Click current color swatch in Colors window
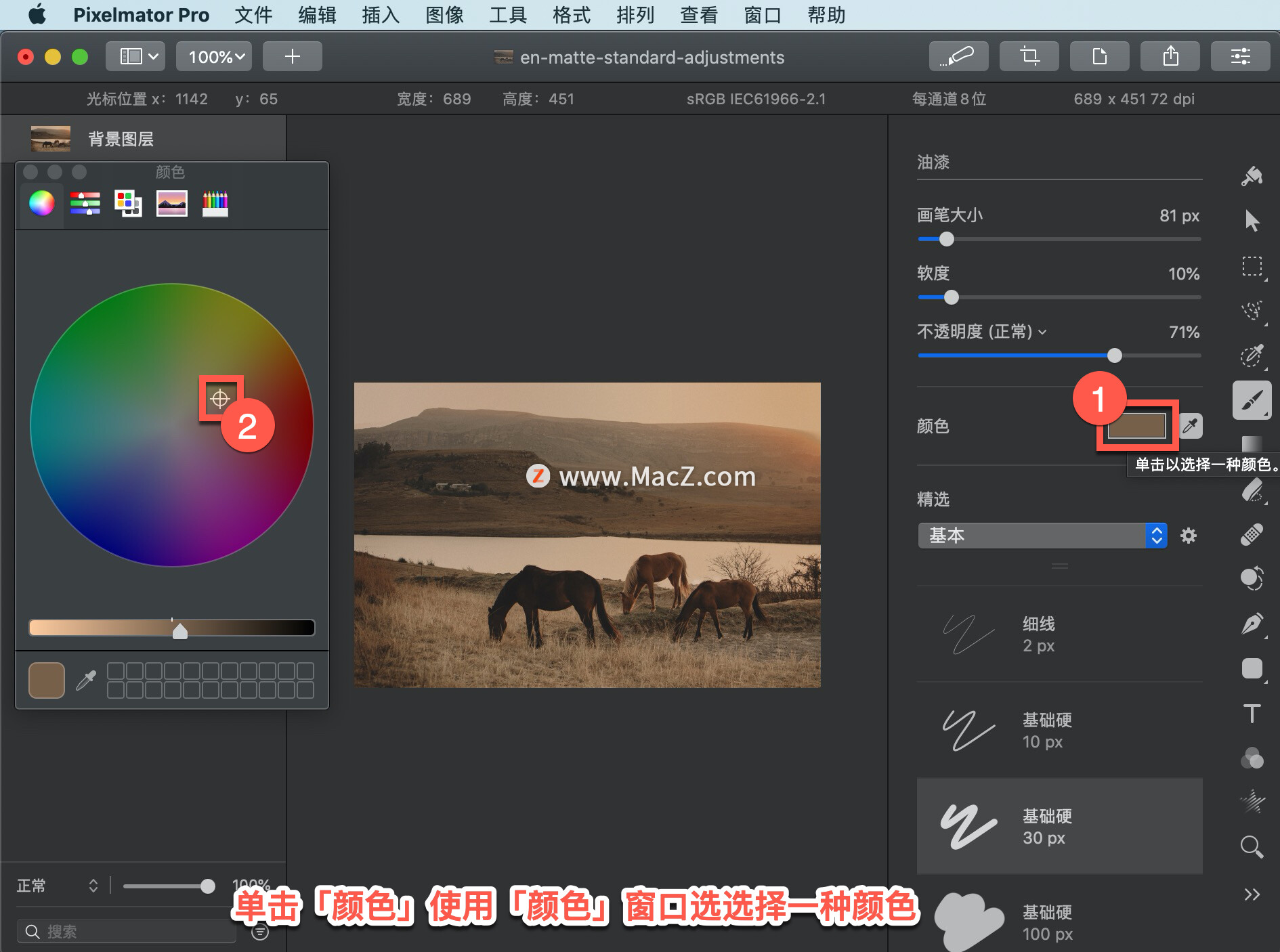The height and width of the screenshot is (952, 1280). pyautogui.click(x=47, y=680)
